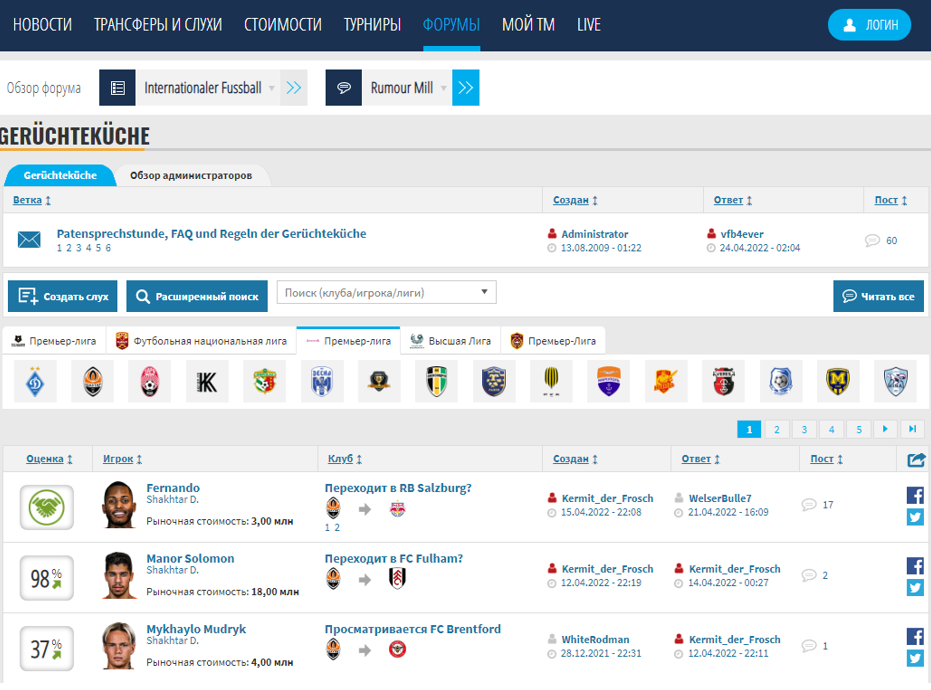Click the share export icon in table header
The height and width of the screenshot is (690, 931).
click(x=916, y=460)
